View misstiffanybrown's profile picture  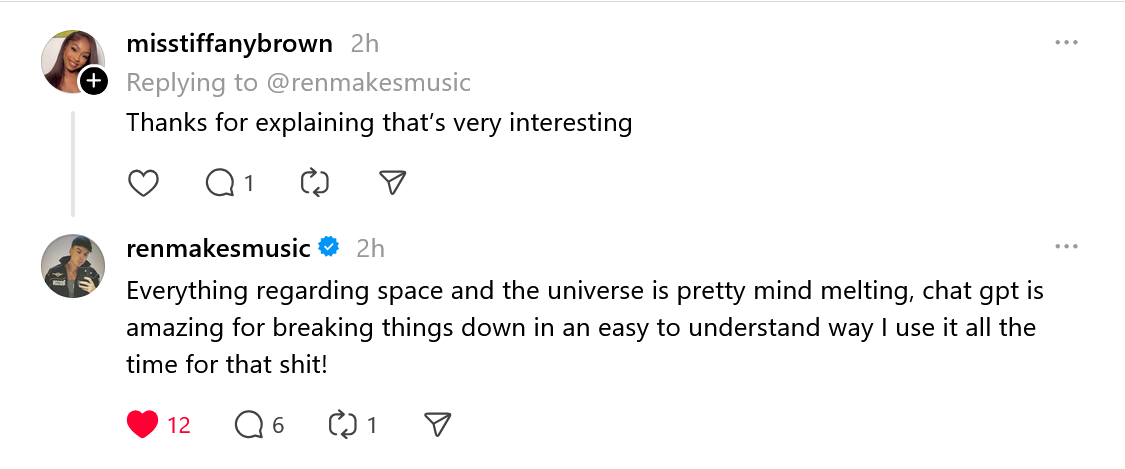pyautogui.click(x=72, y=62)
